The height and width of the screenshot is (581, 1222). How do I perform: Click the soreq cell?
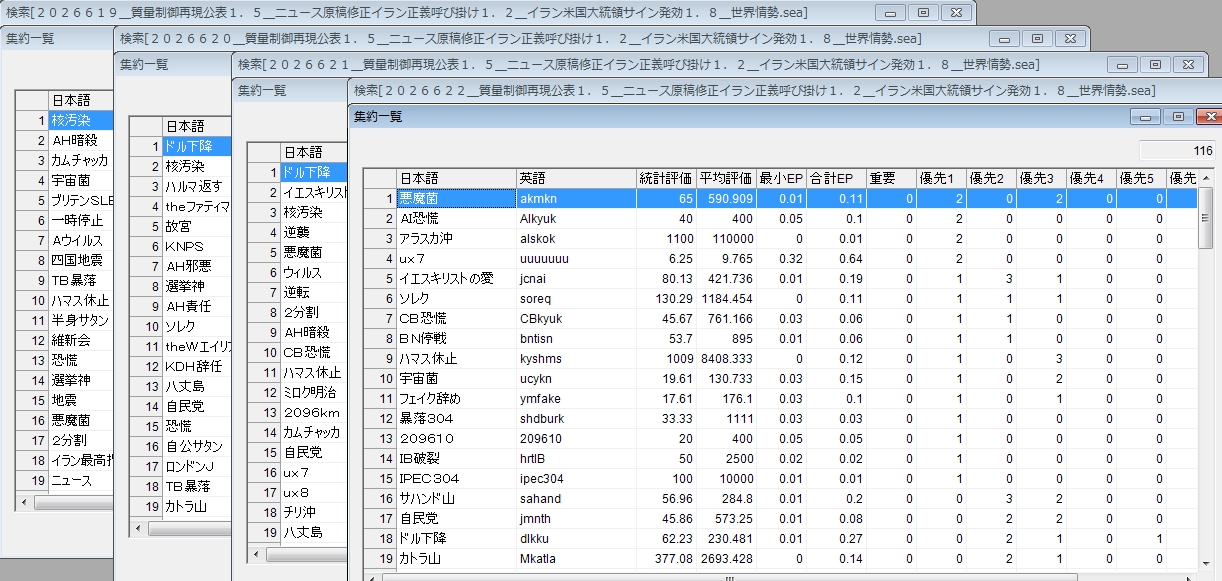coord(575,298)
